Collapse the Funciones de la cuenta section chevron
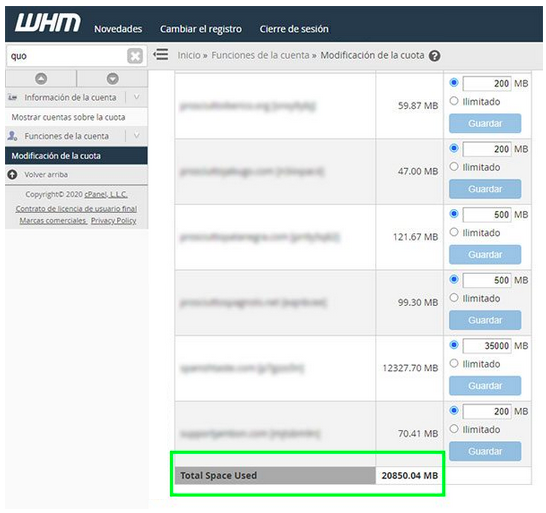Screen dimensions: 546x513 [x=137, y=135]
